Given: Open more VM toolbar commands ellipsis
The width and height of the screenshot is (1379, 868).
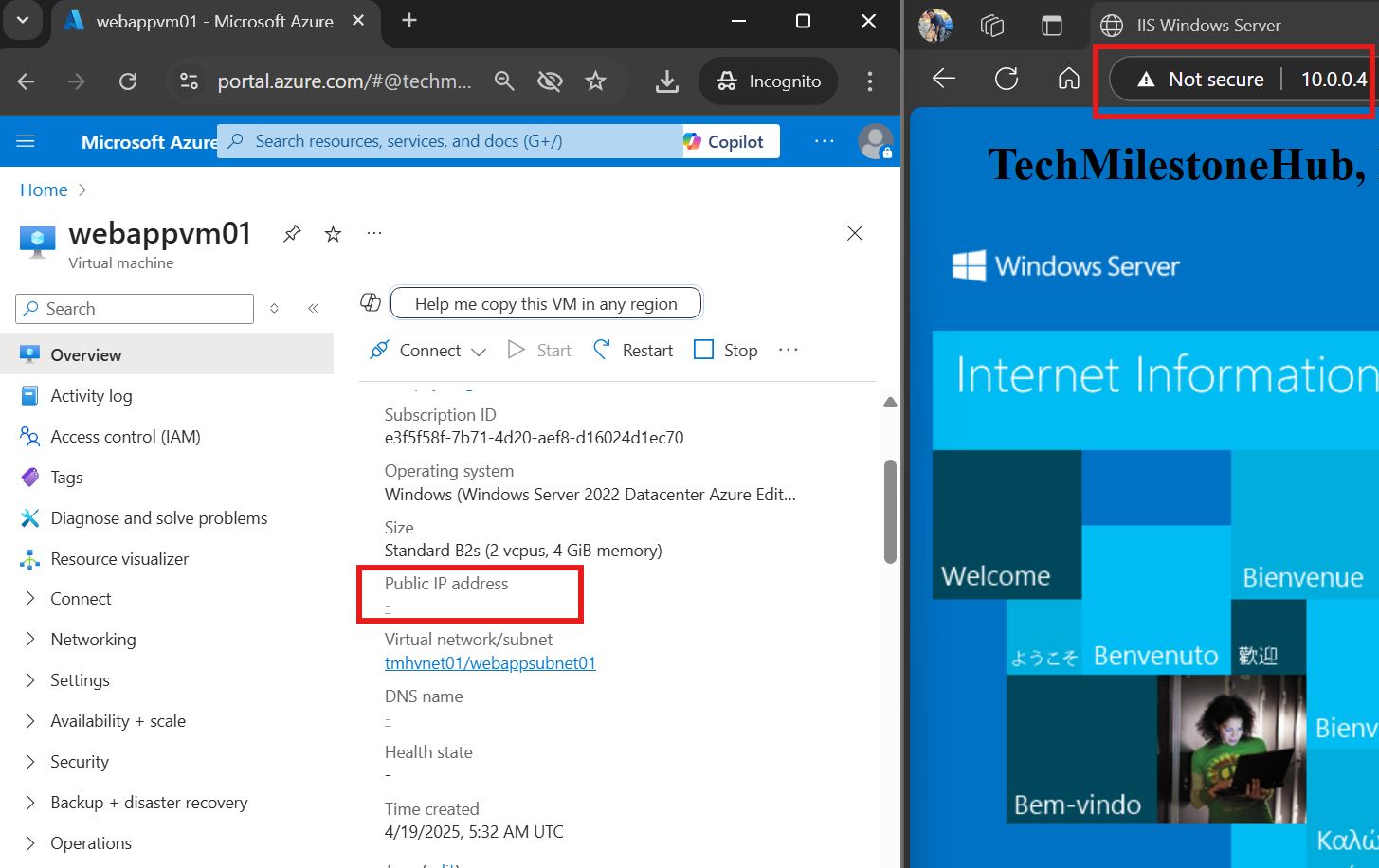Looking at the screenshot, I should coord(789,350).
